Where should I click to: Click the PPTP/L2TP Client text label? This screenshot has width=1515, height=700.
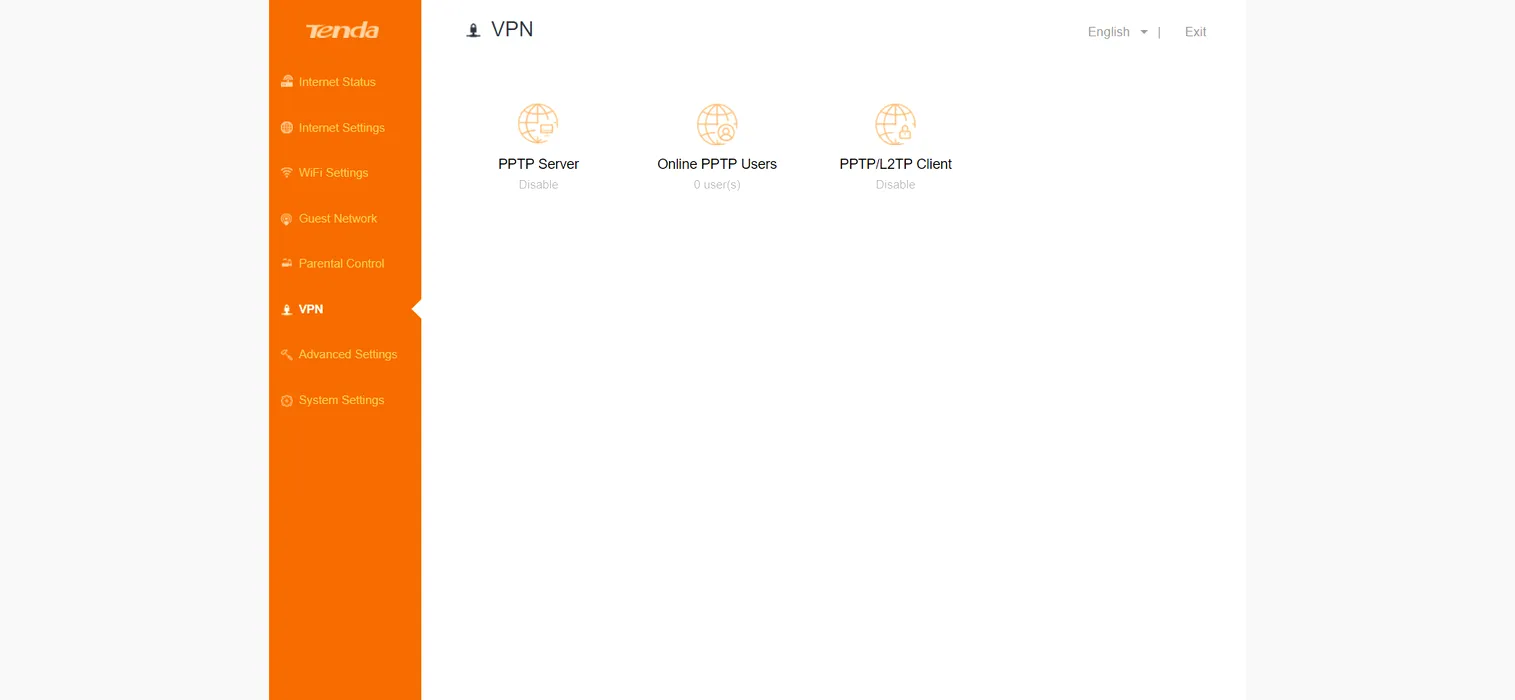pyautogui.click(x=895, y=164)
